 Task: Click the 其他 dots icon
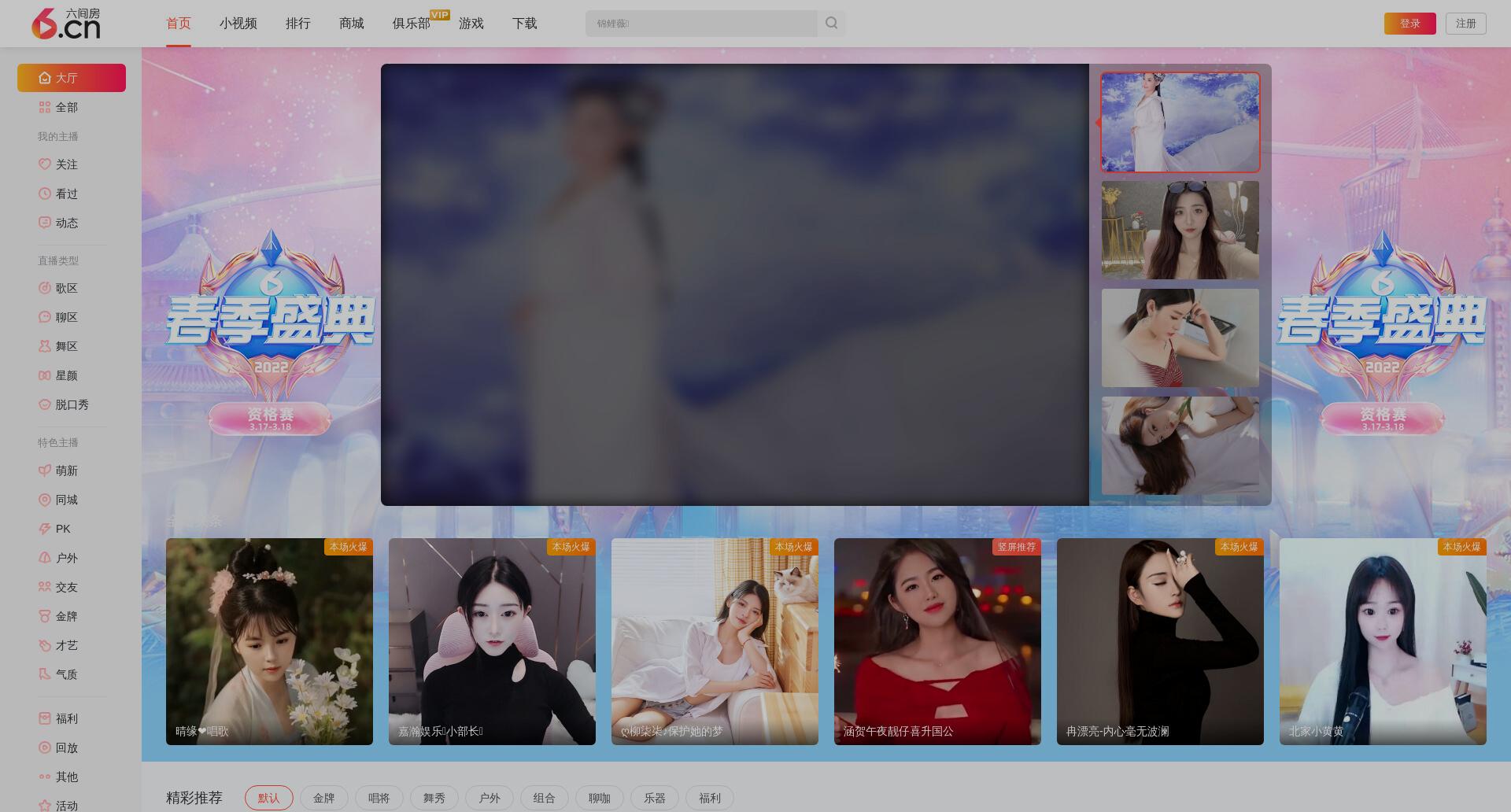[45, 777]
